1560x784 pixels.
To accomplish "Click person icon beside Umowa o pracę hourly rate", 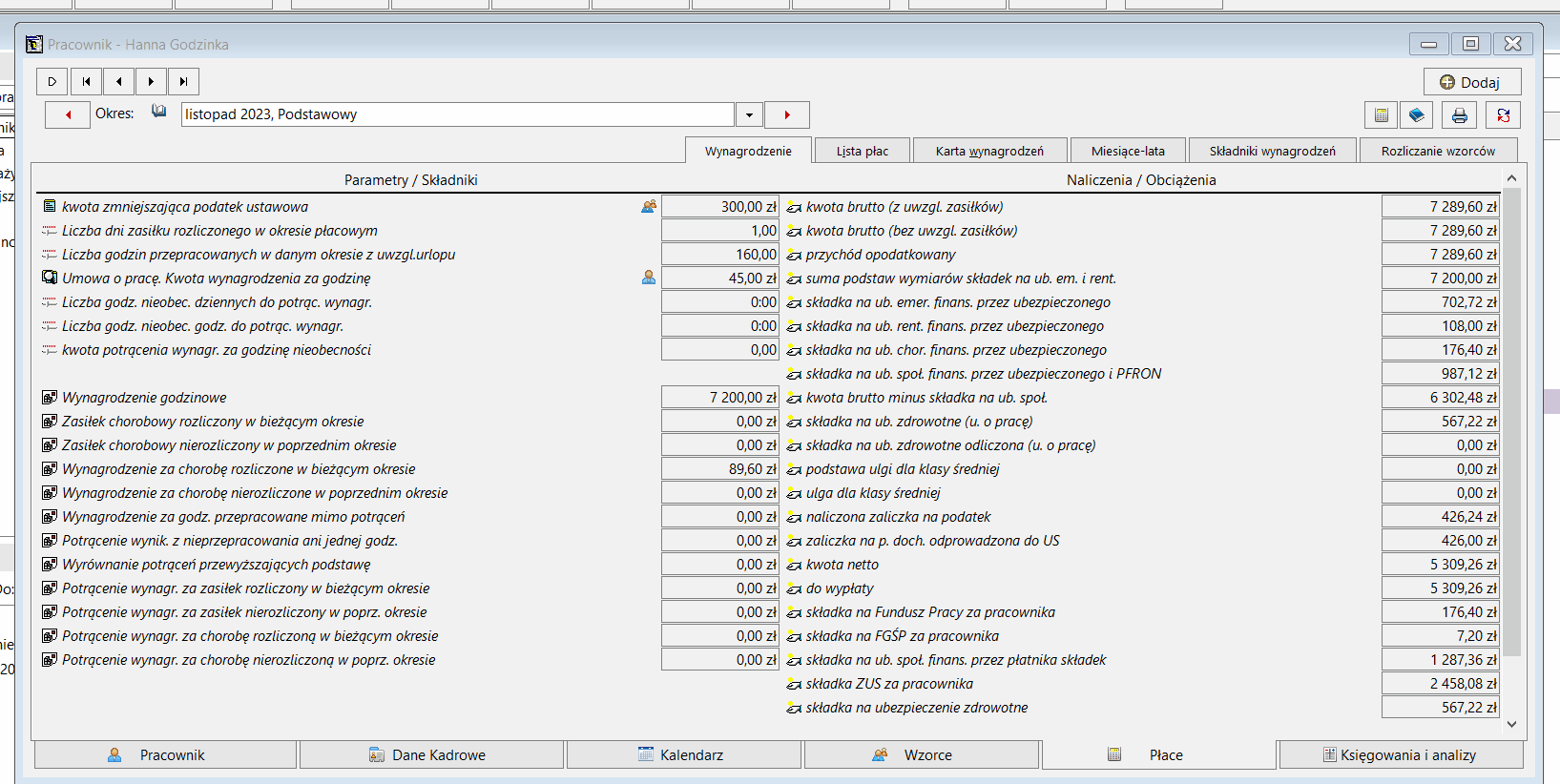I will click(649, 278).
